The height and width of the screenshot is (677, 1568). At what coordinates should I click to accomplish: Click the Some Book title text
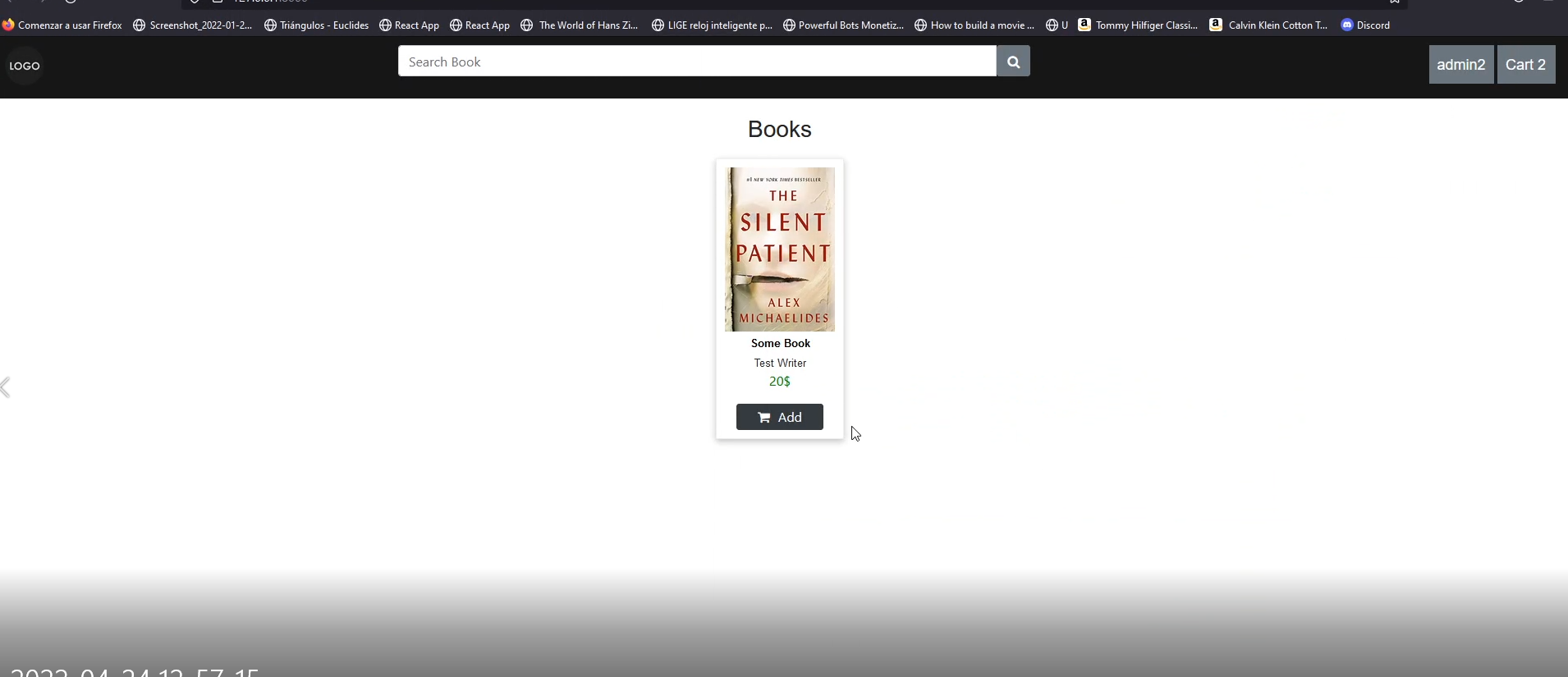click(780, 343)
